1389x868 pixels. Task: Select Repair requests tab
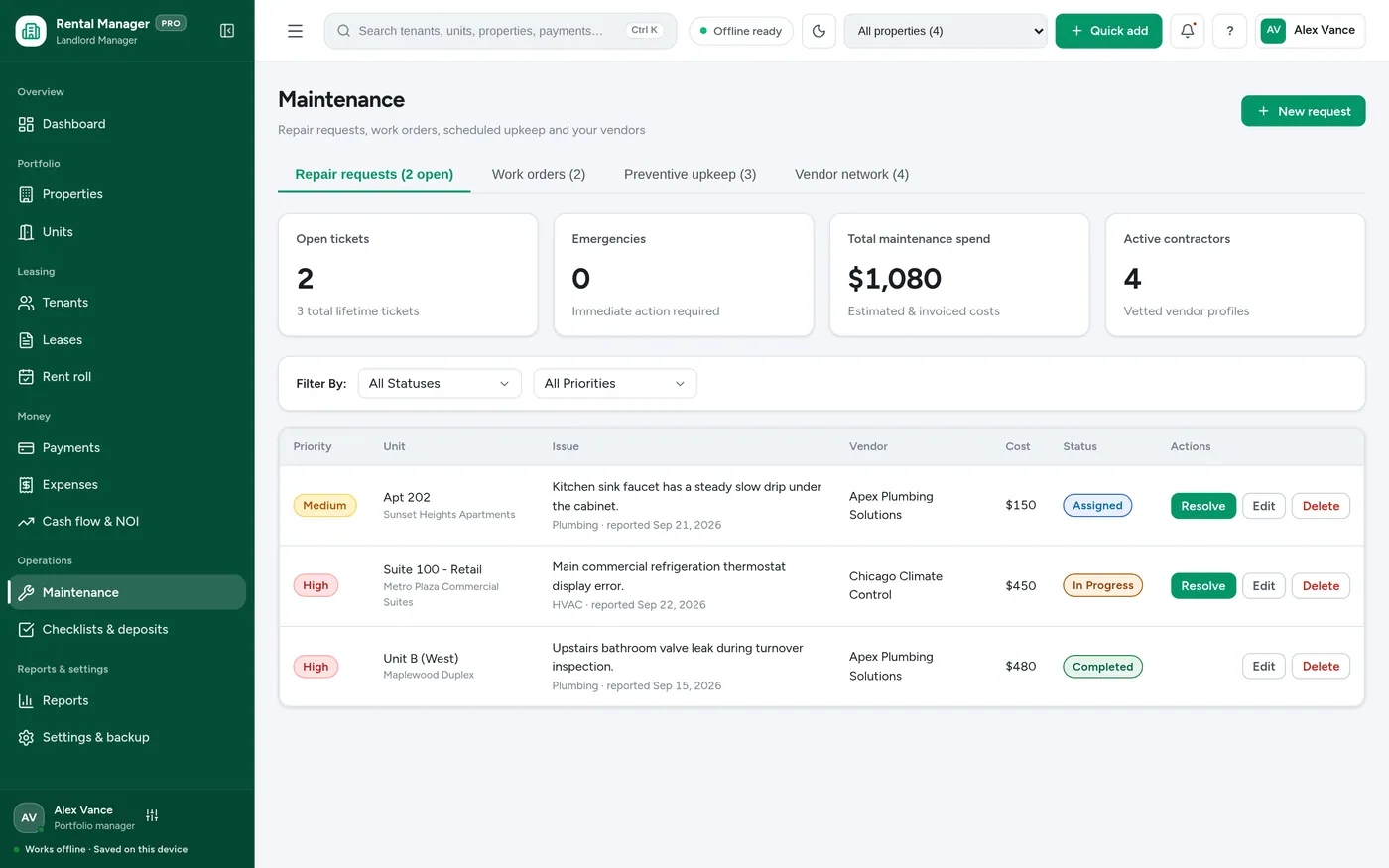[x=374, y=174]
